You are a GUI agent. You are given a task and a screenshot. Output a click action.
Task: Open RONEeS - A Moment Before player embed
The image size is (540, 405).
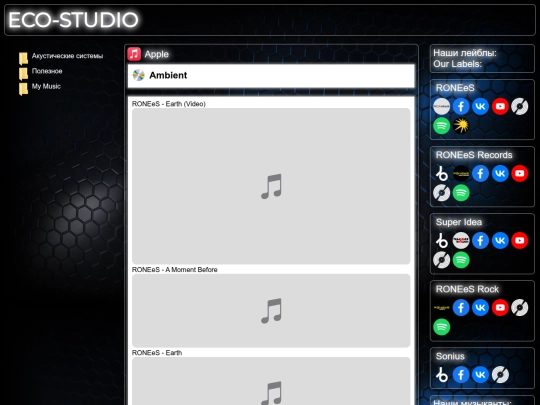tap(271, 311)
